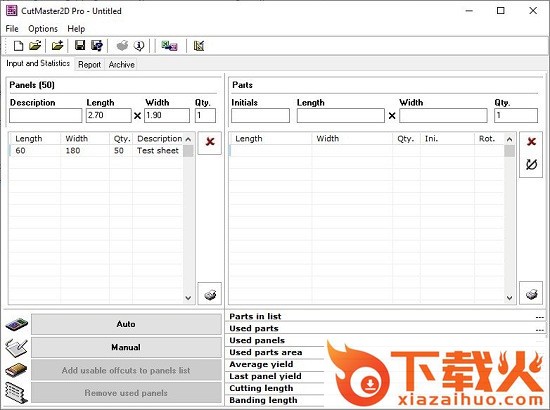Print the parts list

coord(531,293)
